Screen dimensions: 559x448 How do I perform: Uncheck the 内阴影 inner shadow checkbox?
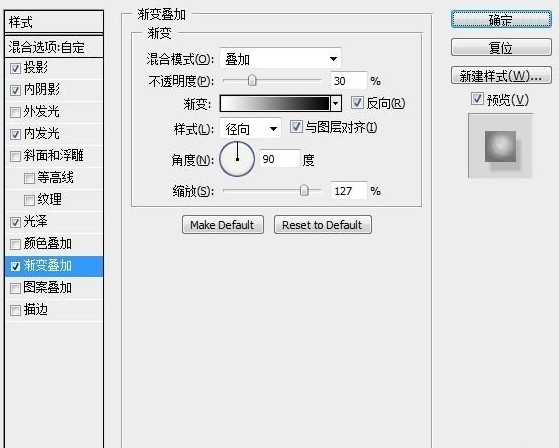pos(15,90)
